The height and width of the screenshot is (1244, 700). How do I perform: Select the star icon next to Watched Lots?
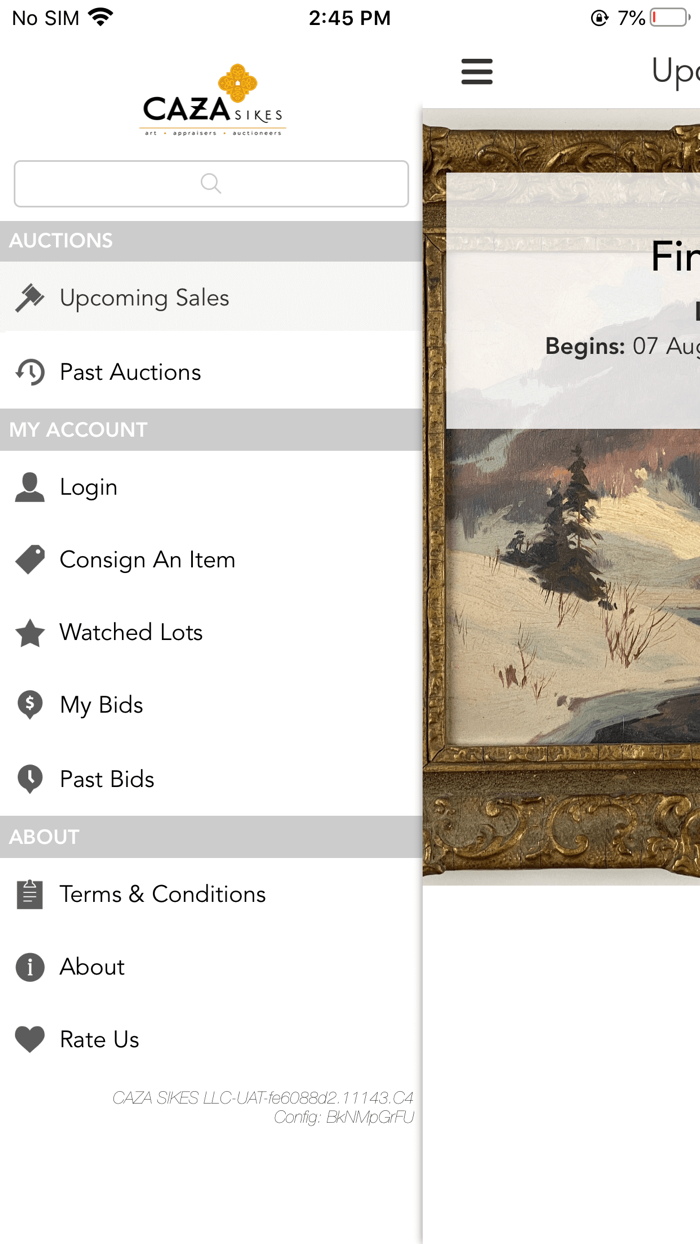pyautogui.click(x=30, y=632)
